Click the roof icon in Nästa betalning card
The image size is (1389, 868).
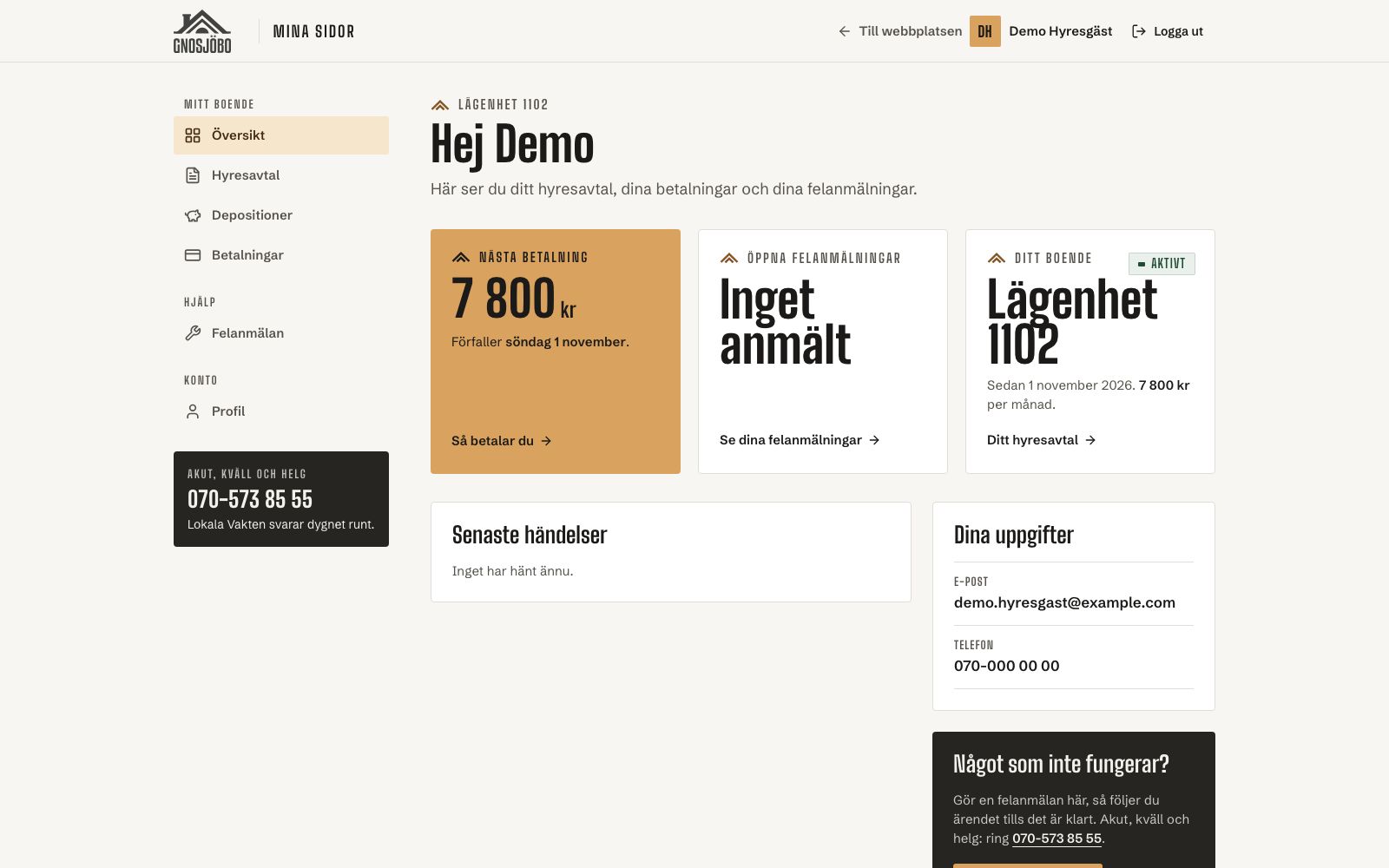pos(461,258)
